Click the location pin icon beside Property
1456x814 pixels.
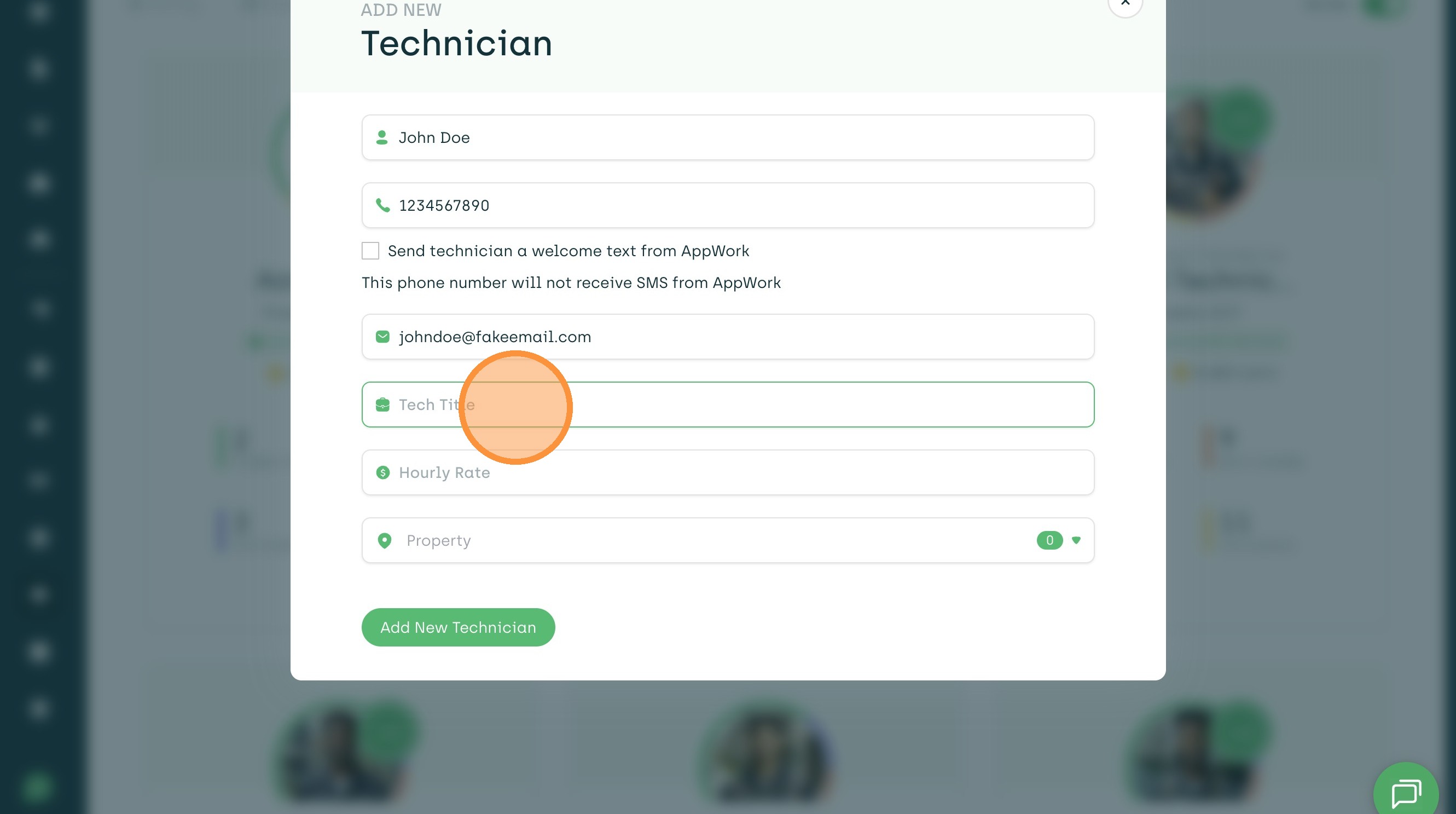384,540
